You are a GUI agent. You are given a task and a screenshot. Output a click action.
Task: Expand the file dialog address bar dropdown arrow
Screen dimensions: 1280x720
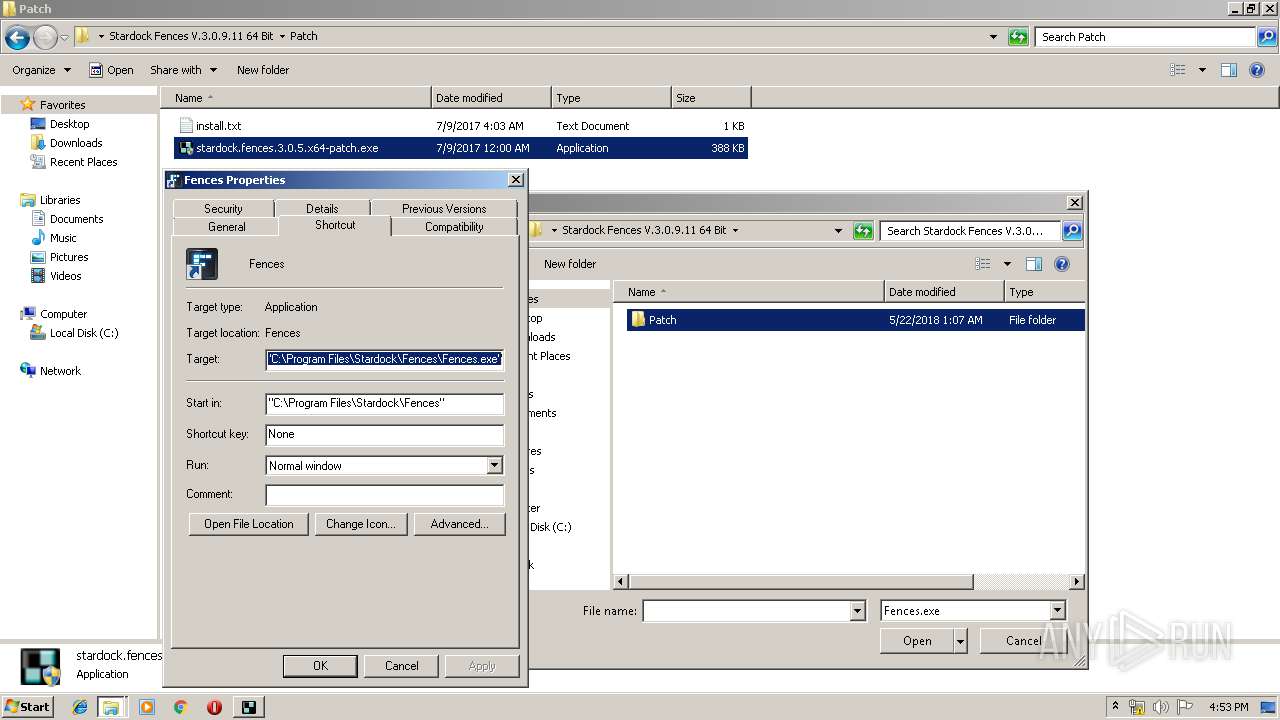click(838, 231)
